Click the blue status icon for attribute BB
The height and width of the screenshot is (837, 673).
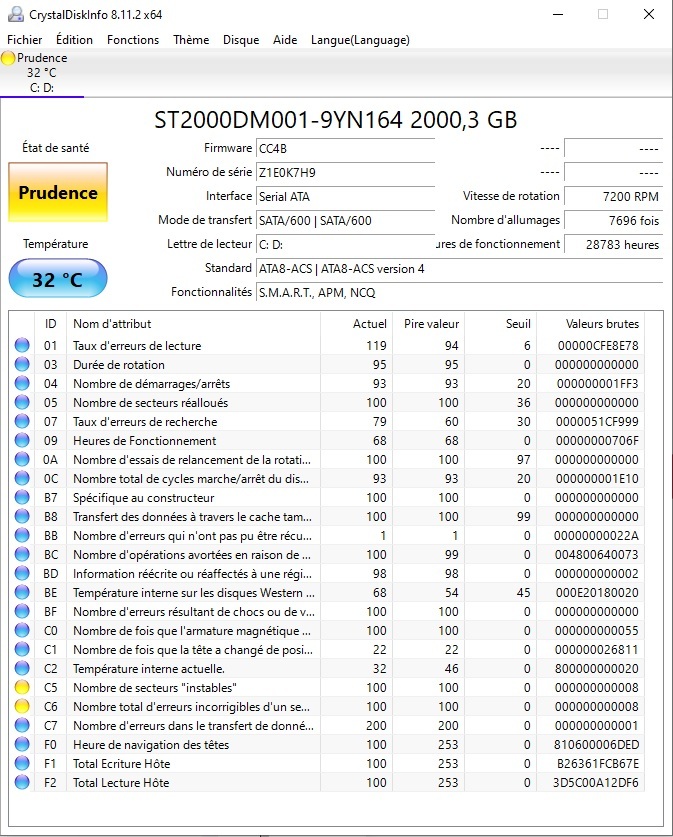coord(22,535)
